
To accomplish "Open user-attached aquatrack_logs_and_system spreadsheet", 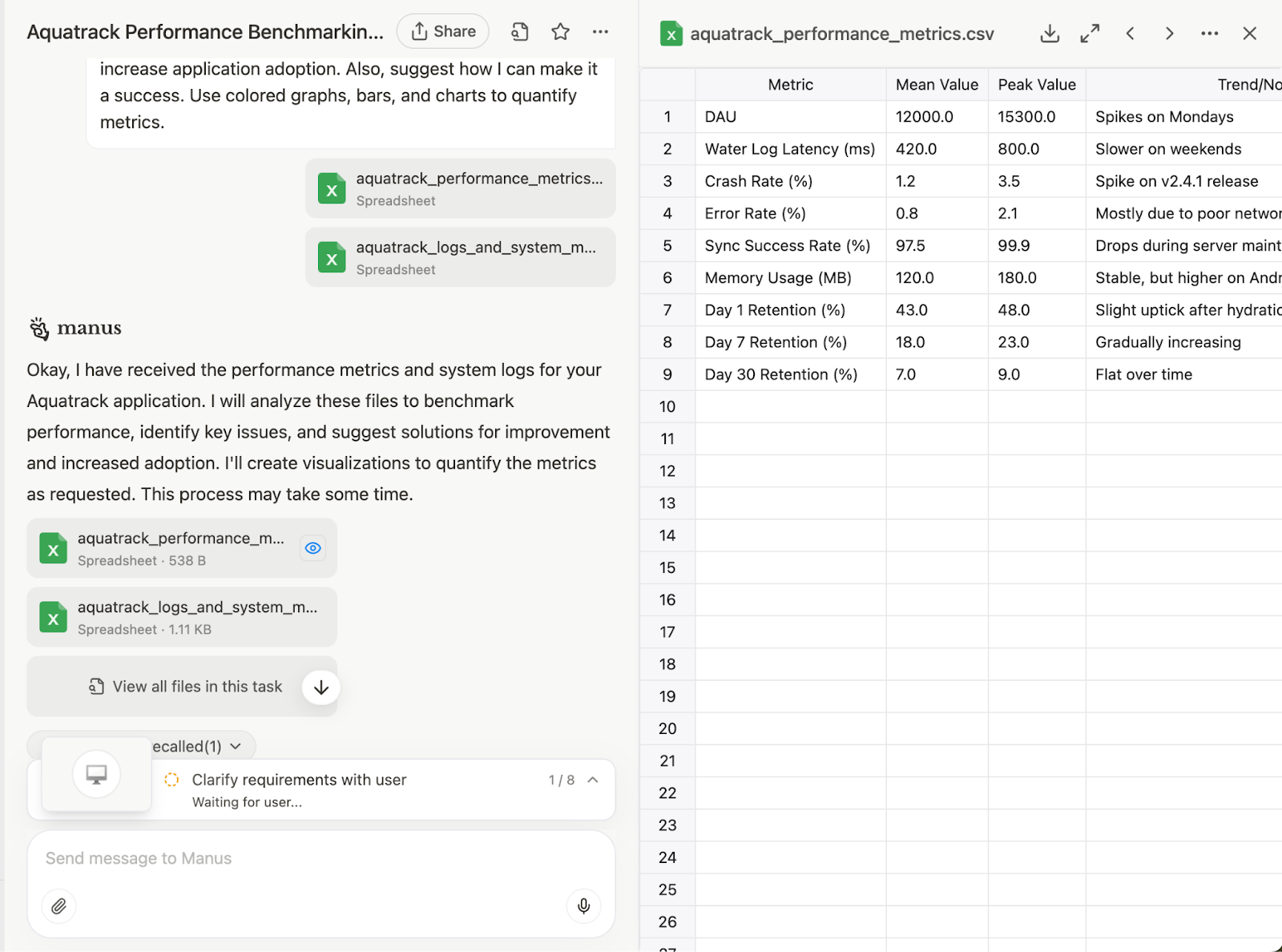I will tap(461, 257).
